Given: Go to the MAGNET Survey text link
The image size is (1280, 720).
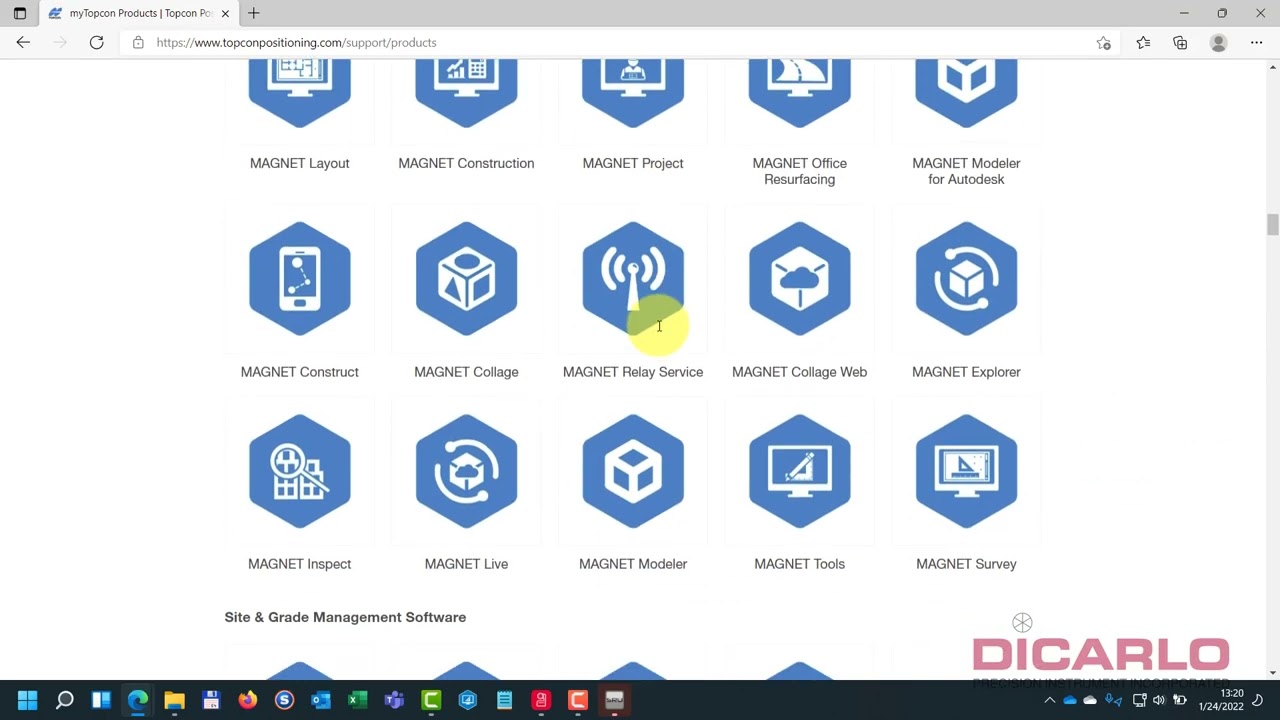Looking at the screenshot, I should tap(966, 564).
